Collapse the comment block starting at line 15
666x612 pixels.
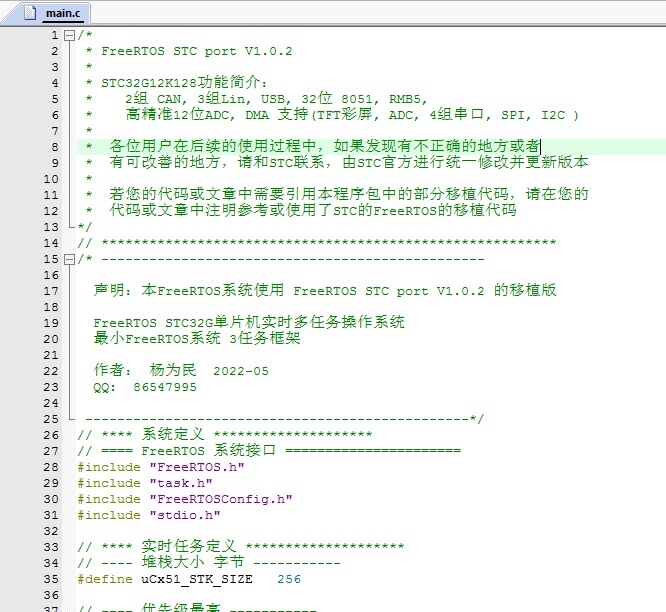(69, 259)
